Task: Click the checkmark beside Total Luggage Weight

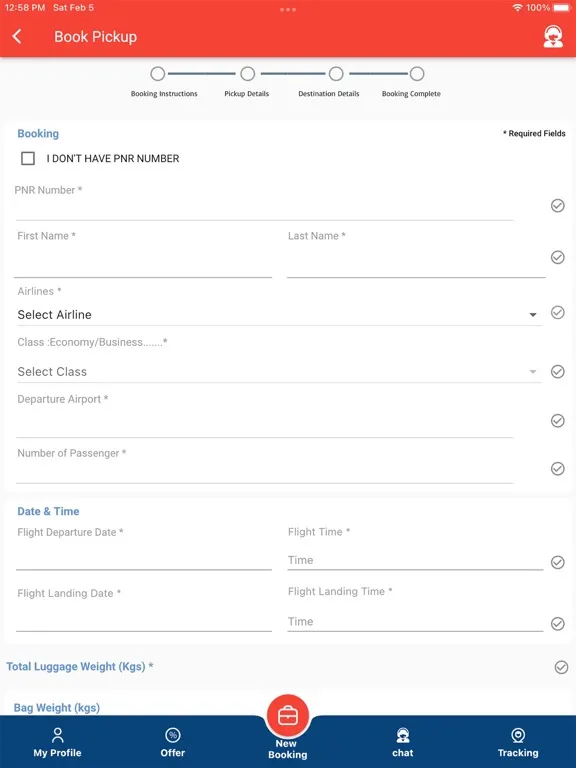Action: point(561,667)
